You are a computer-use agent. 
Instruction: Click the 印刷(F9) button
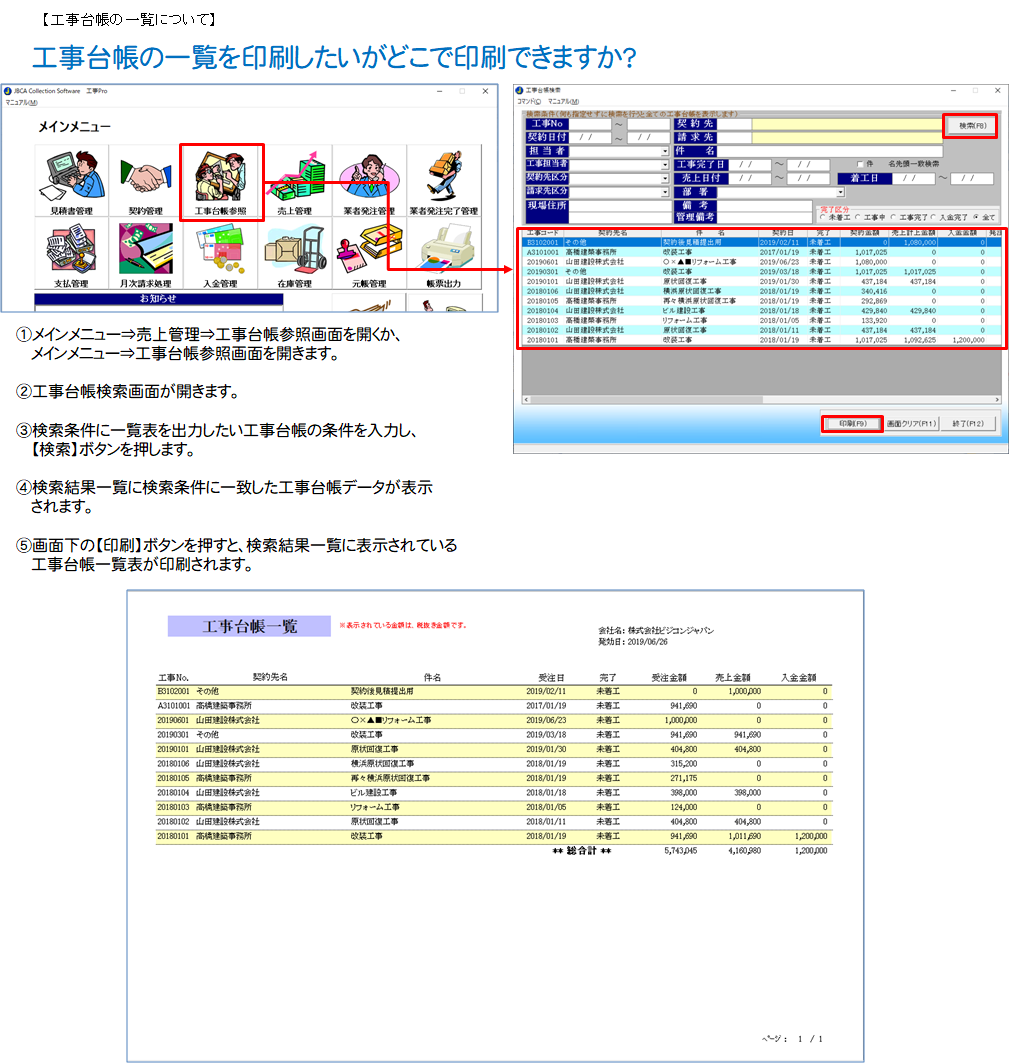[x=852, y=424]
